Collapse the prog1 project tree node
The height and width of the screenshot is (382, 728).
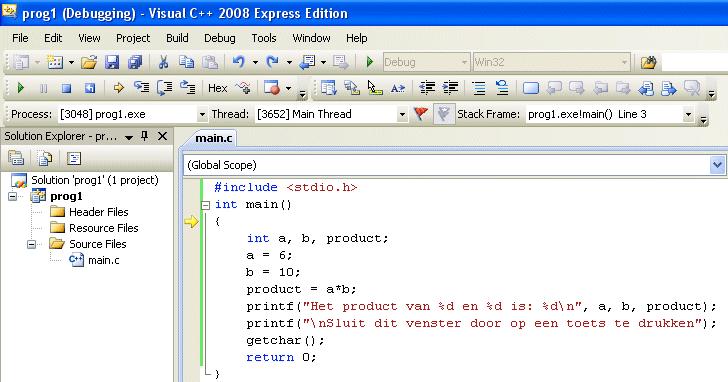(x=13, y=196)
